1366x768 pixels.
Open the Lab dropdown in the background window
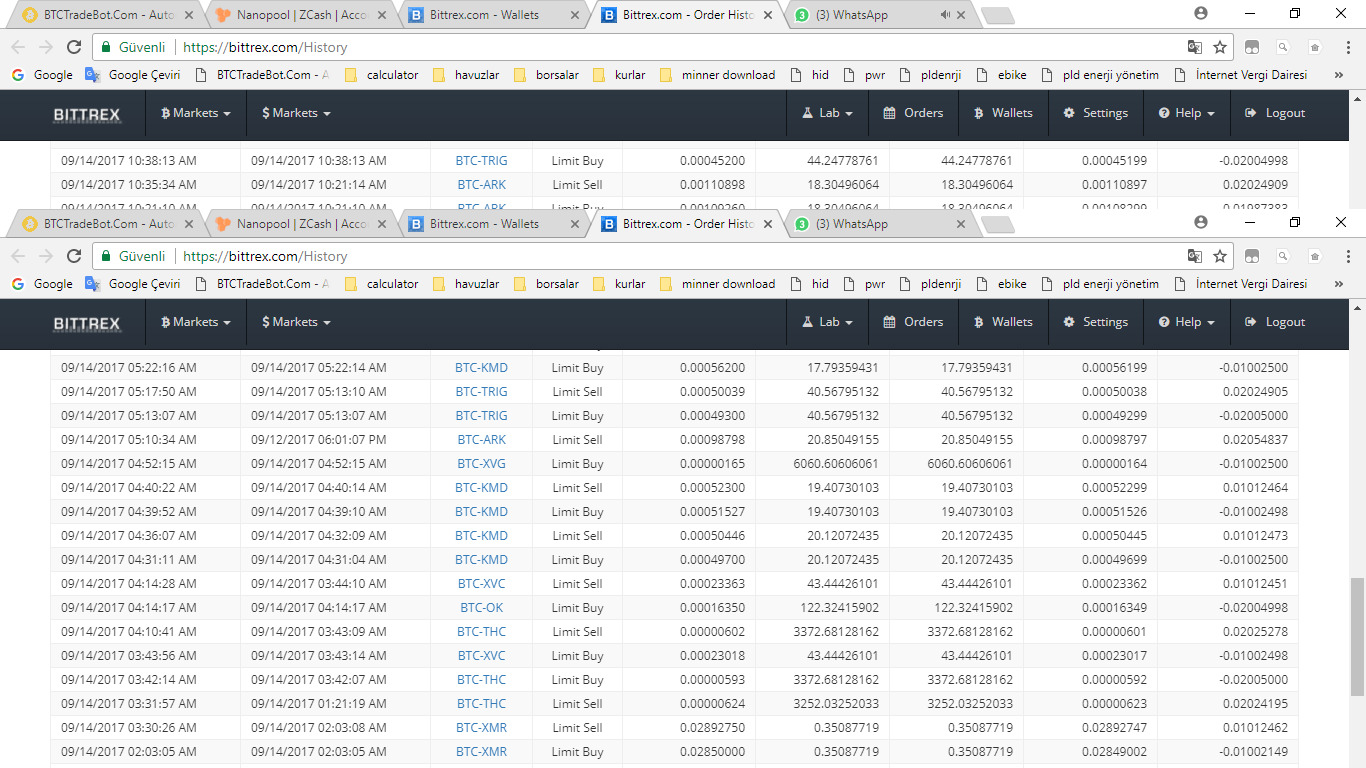pos(828,113)
